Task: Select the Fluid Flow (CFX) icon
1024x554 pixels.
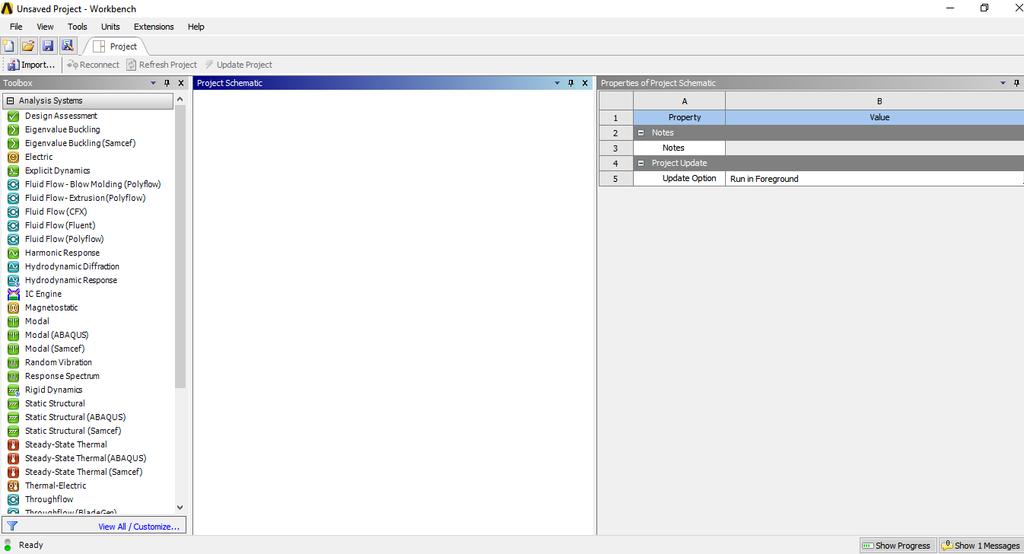Action: (13, 212)
